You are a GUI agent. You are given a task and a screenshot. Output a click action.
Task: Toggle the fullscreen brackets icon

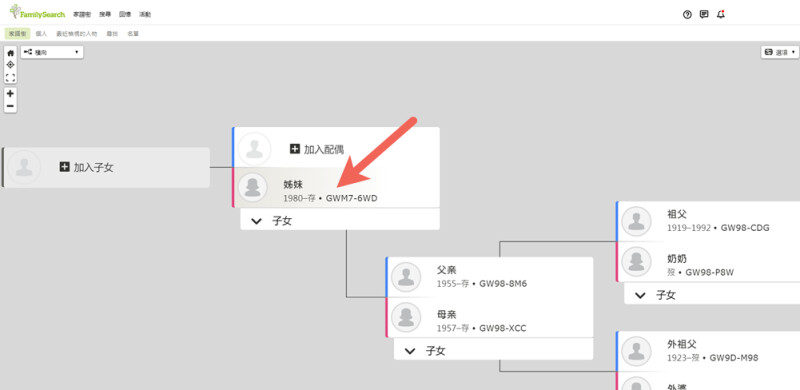pyautogui.click(x=10, y=78)
